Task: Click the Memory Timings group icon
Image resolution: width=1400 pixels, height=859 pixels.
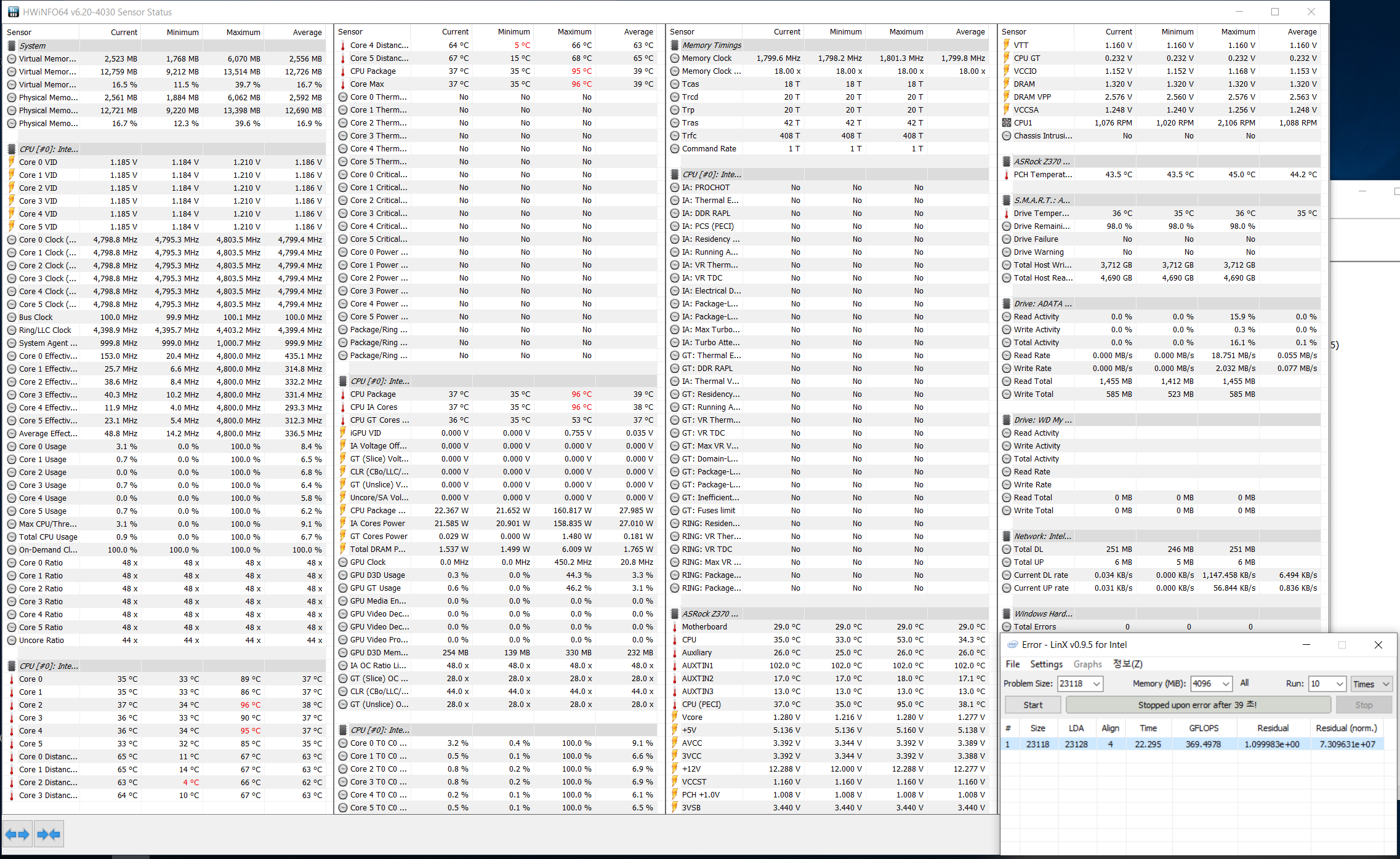Action: click(x=675, y=46)
